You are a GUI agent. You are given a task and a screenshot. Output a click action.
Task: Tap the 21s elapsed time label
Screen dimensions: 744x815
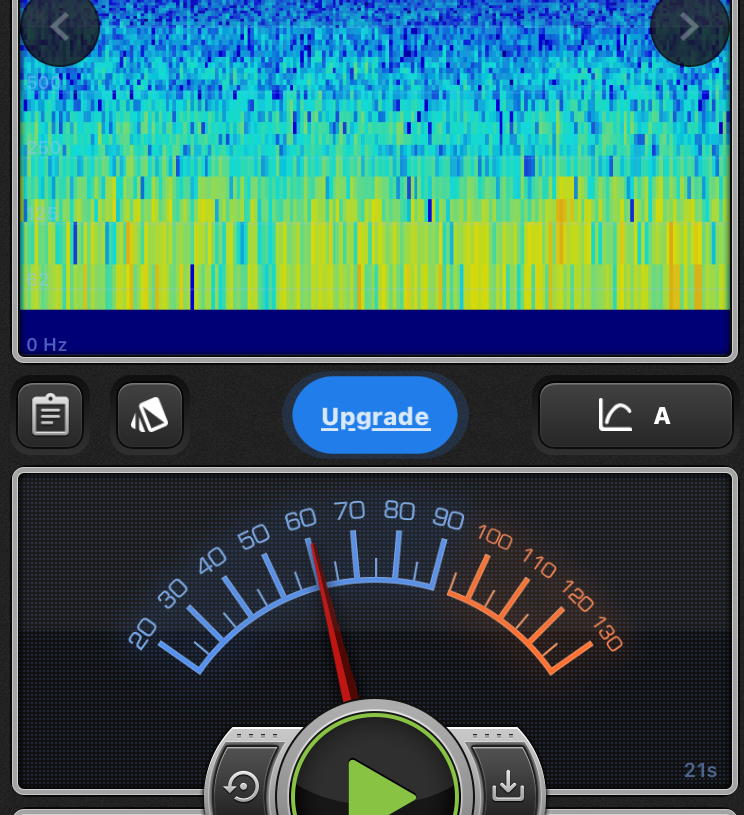(x=700, y=770)
